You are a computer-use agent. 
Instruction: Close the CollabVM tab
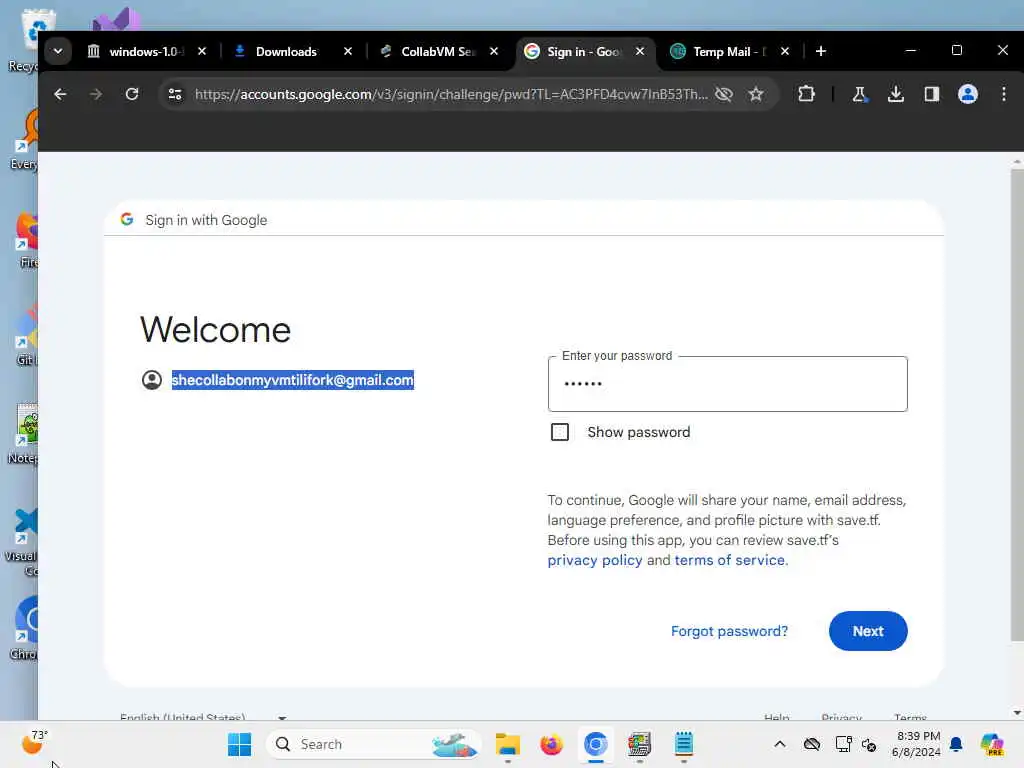[x=494, y=51]
